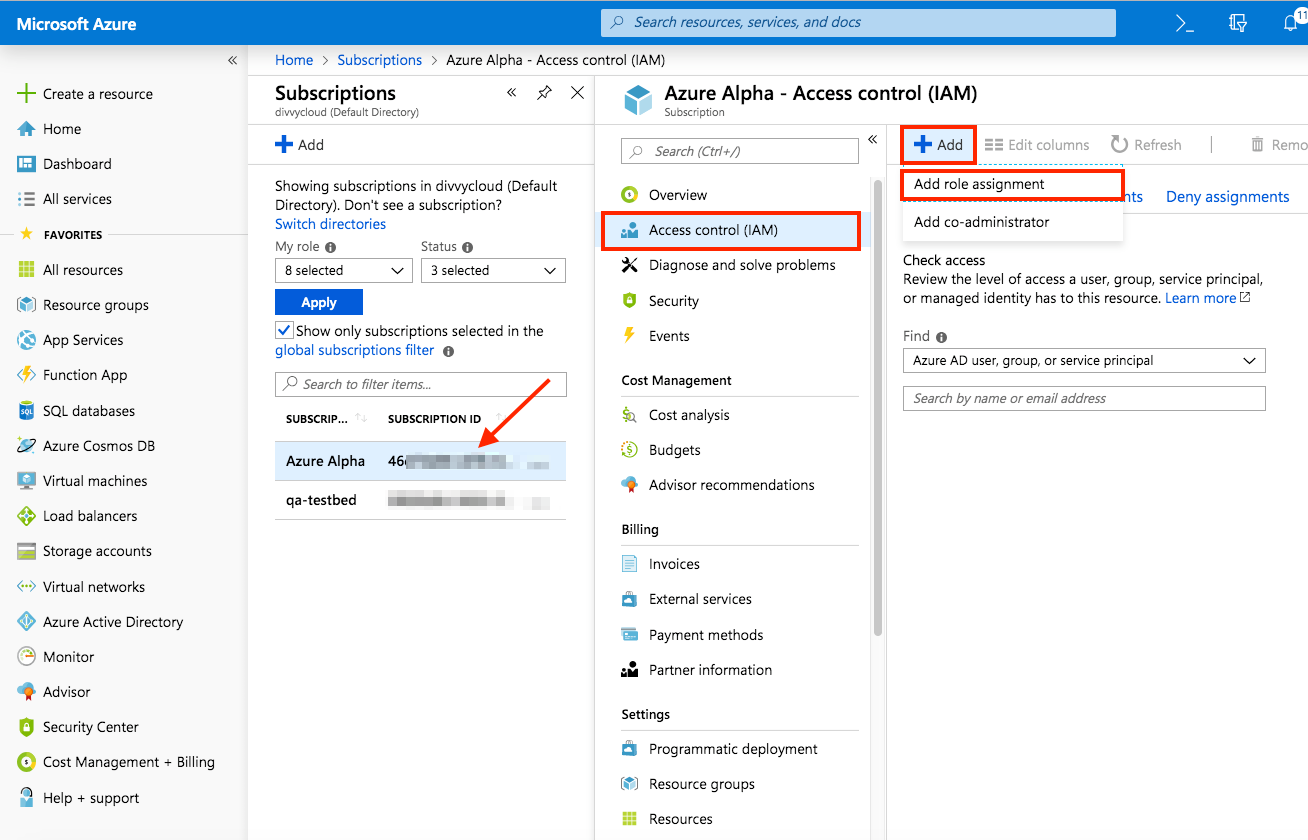Open the My role dropdown

pos(343,270)
